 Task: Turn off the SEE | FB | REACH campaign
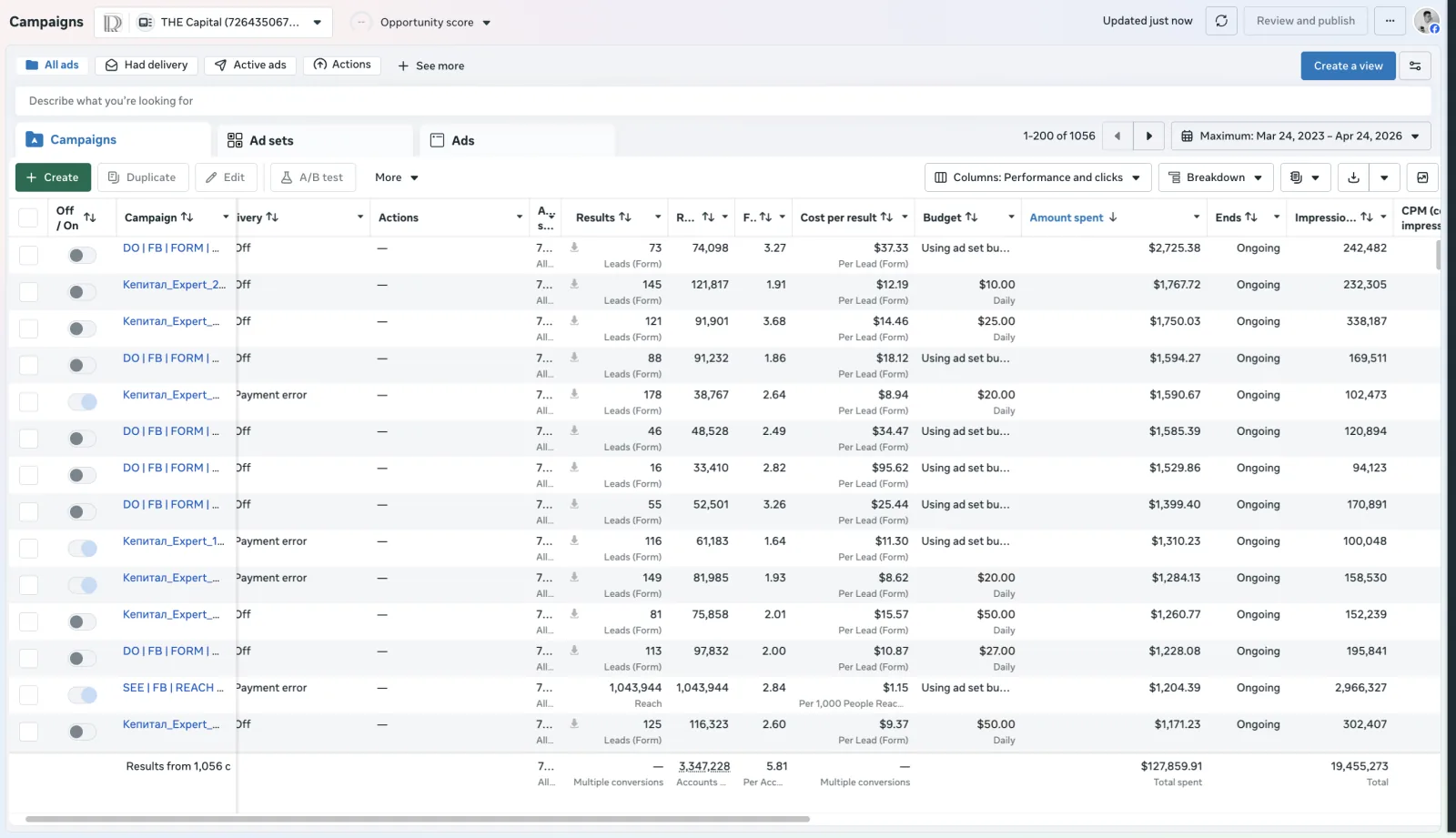click(82, 695)
